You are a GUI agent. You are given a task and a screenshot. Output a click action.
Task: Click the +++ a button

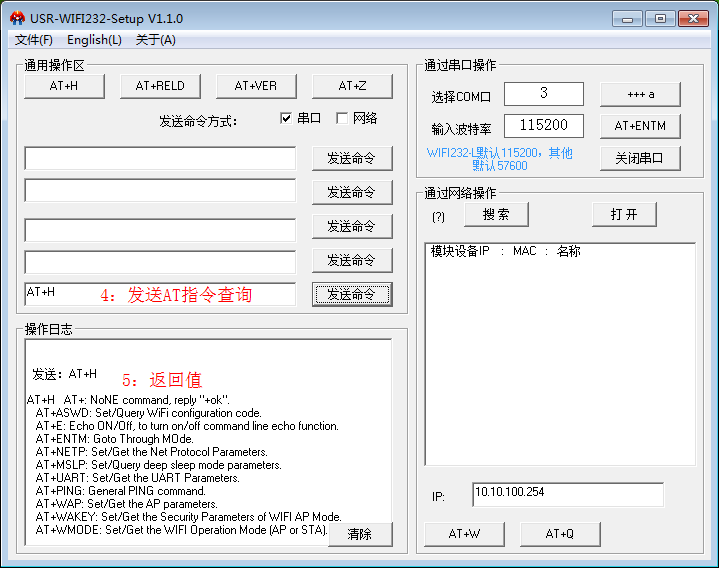pos(640,94)
